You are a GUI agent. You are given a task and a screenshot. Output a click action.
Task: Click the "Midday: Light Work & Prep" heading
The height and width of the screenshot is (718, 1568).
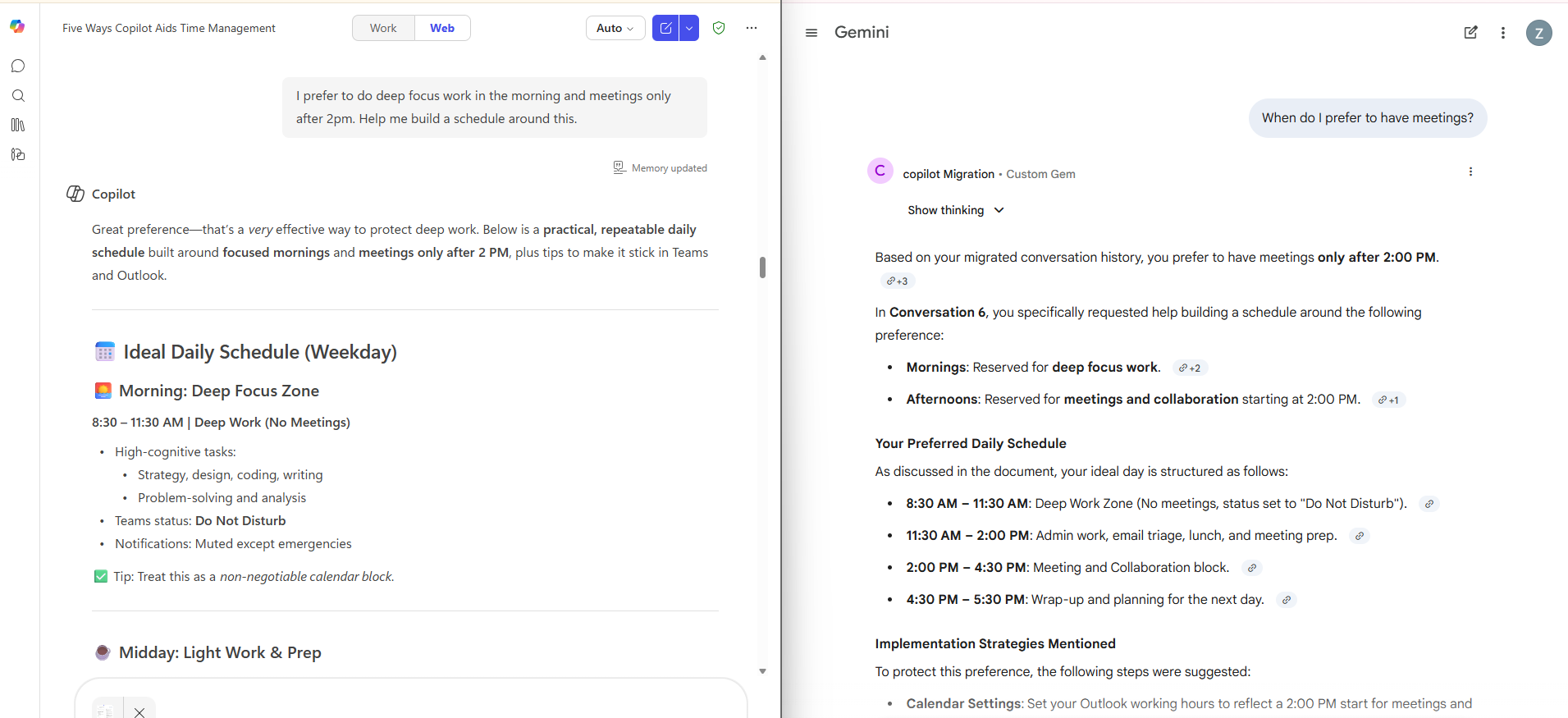point(220,652)
